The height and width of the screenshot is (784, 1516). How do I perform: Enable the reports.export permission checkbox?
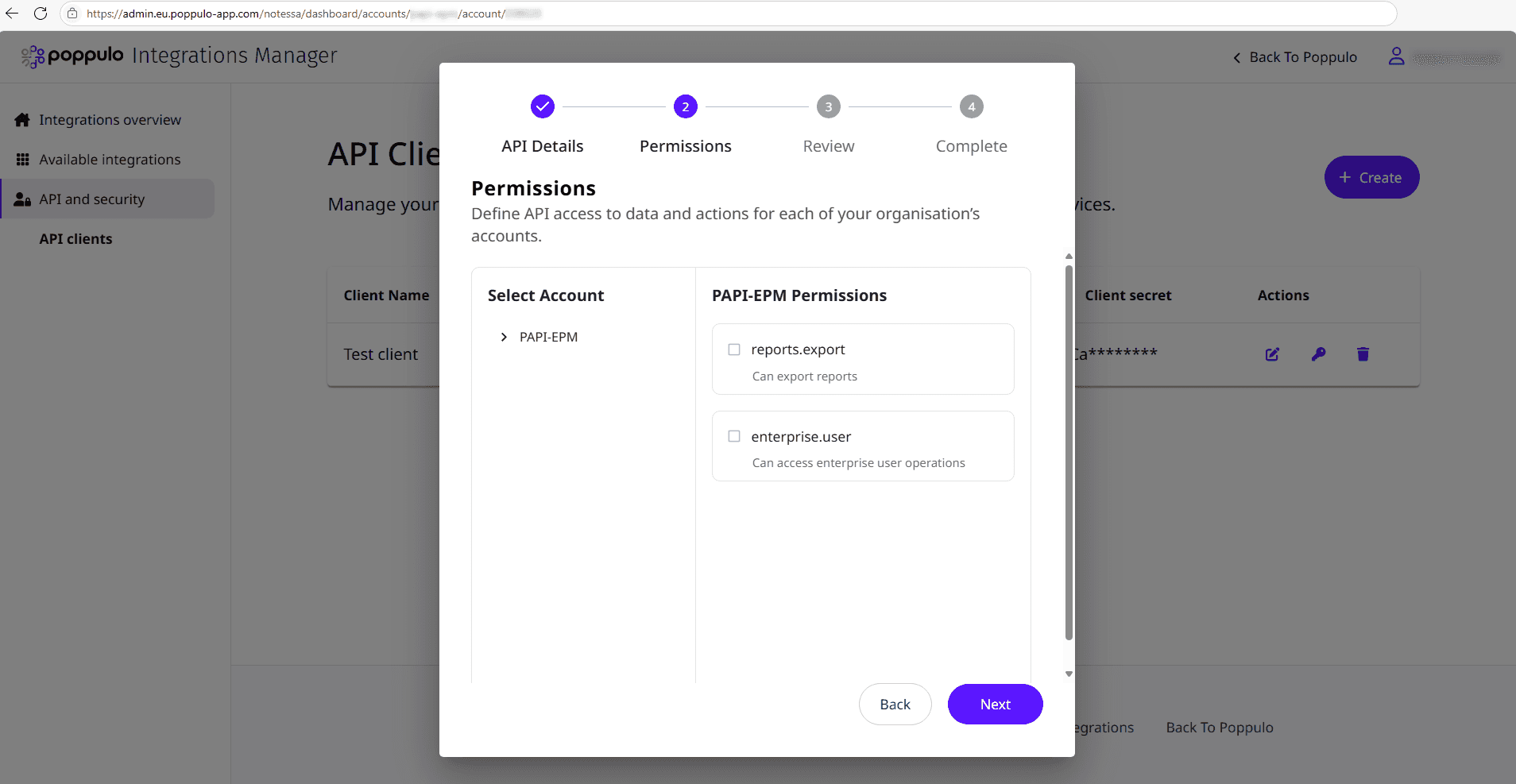(x=734, y=350)
